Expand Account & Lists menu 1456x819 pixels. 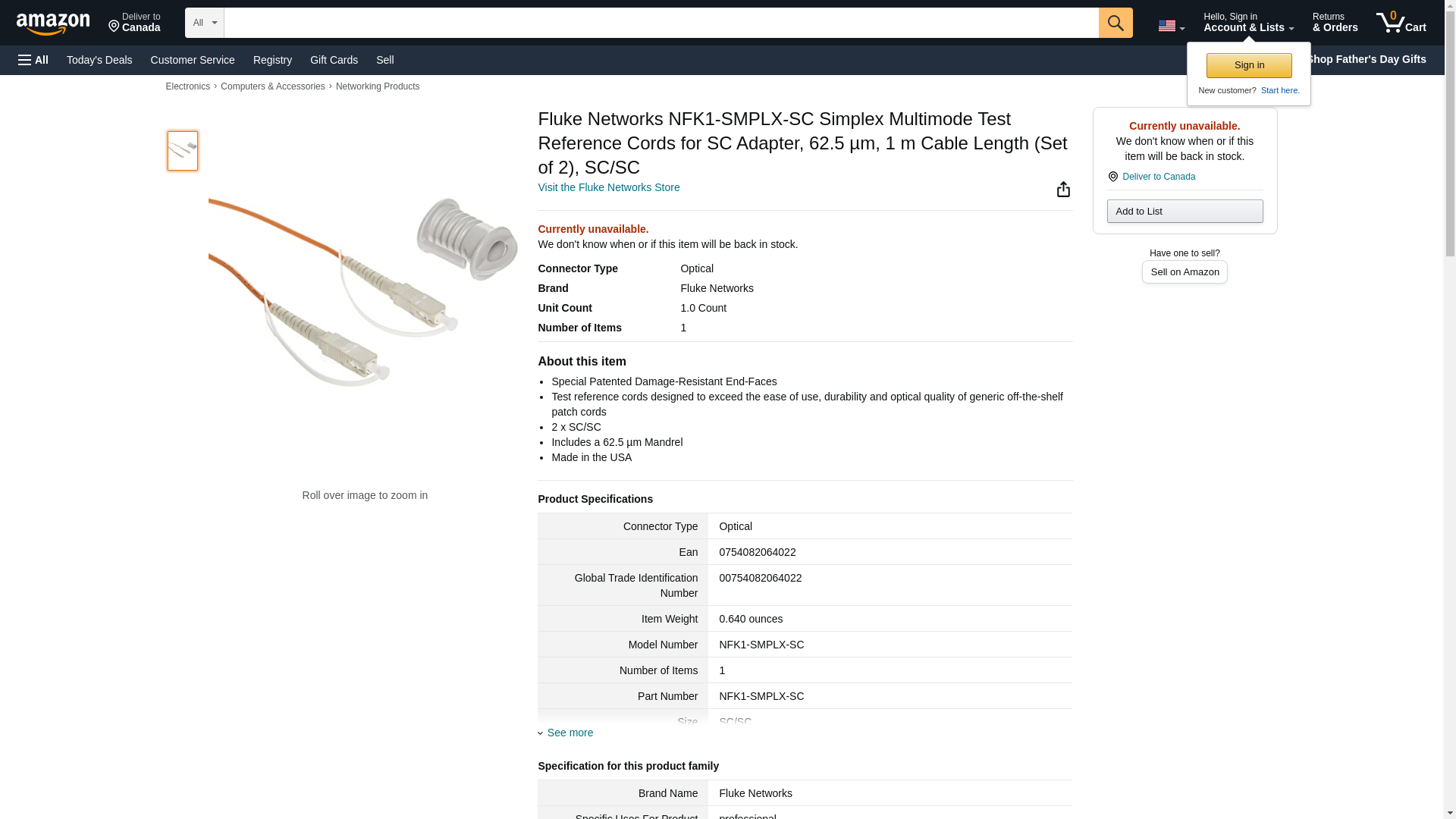1247,23
